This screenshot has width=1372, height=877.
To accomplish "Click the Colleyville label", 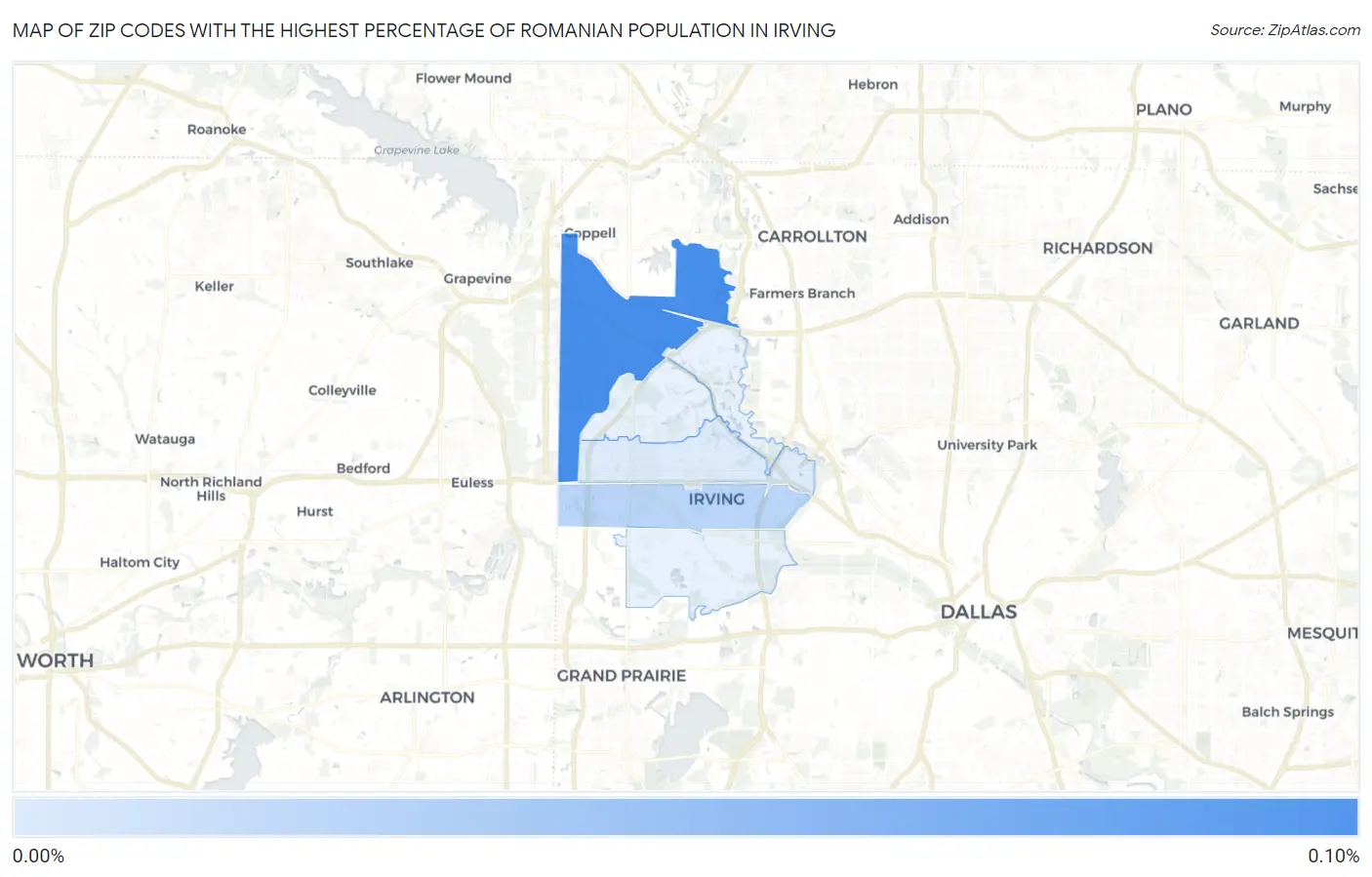I will 343,389.
